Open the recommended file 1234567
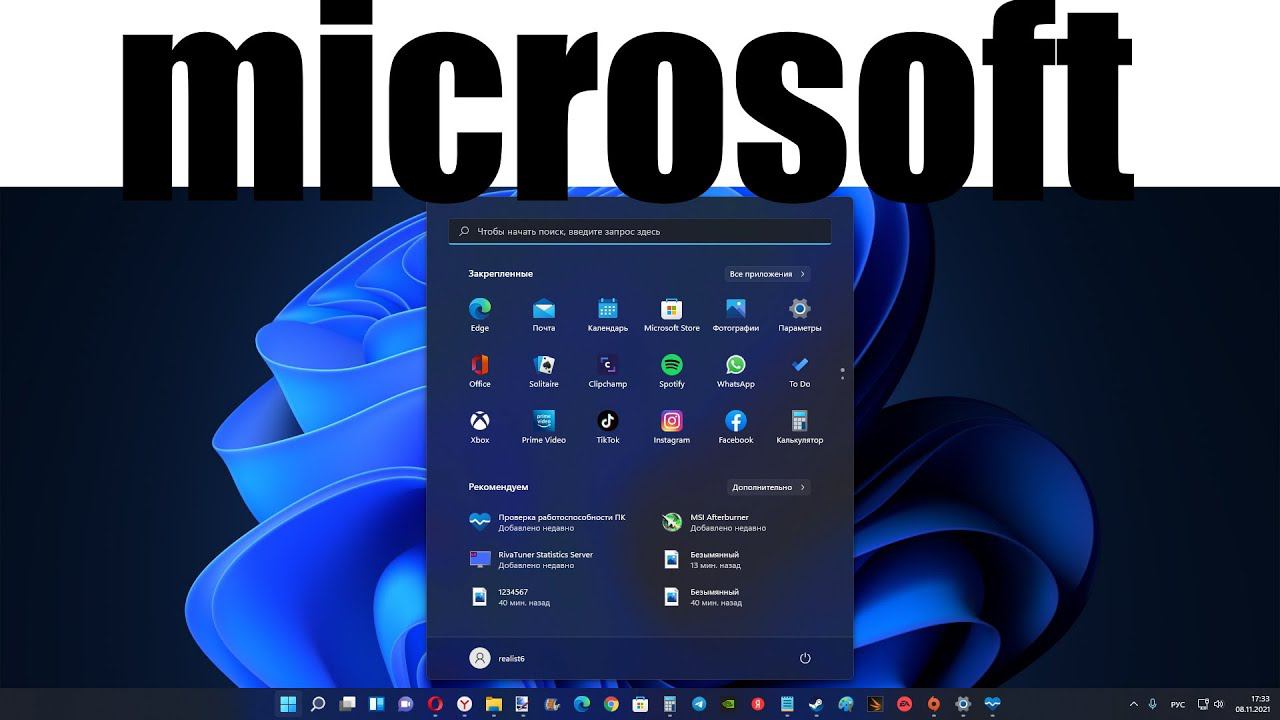This screenshot has height=720, width=1280. click(x=510, y=597)
